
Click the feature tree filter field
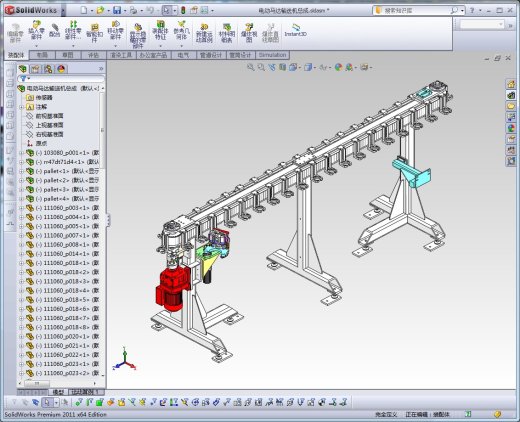[x=62, y=79]
